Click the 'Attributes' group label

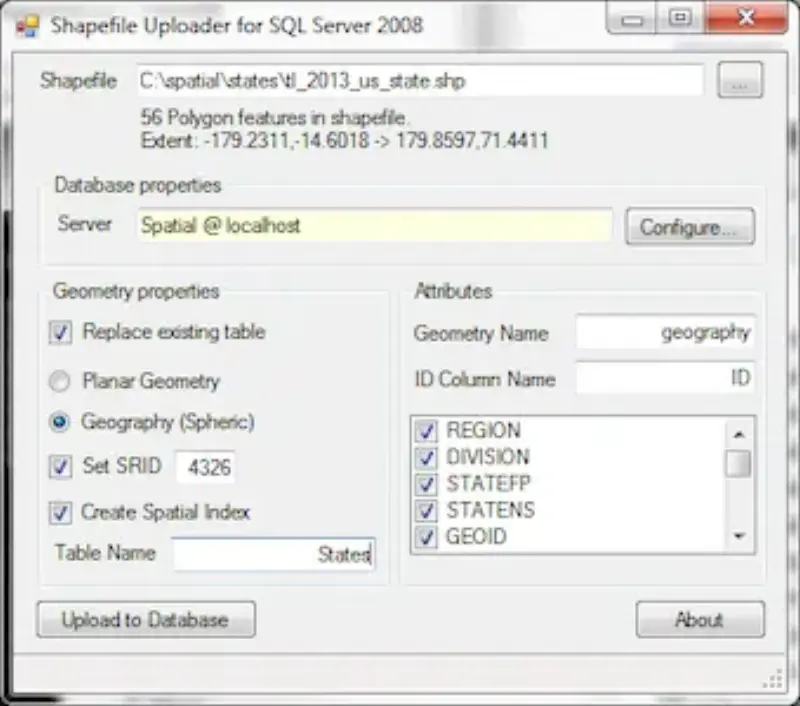pyautogui.click(x=454, y=291)
